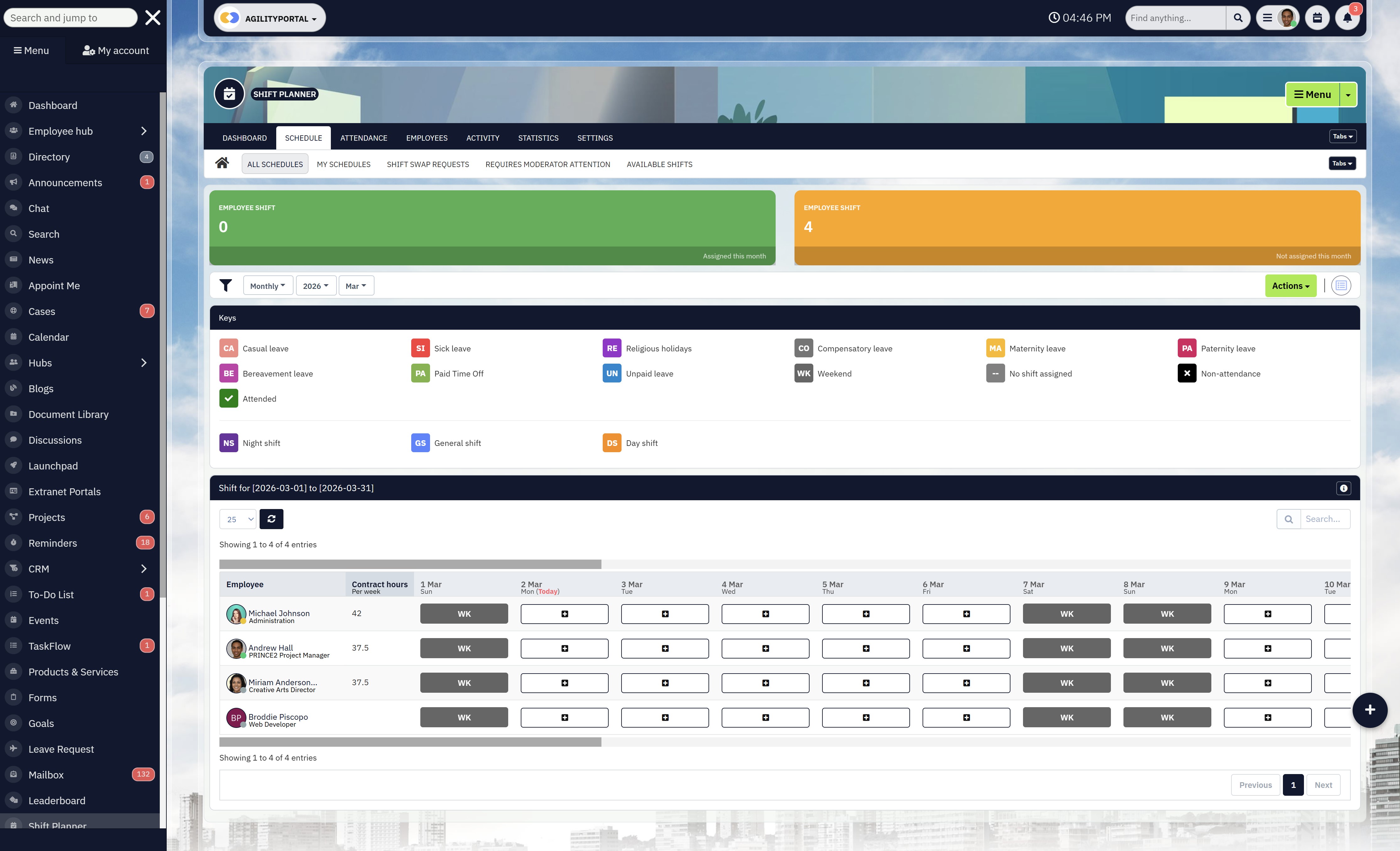This screenshot has width=1400, height=851.
Task: Open the Monthly view dropdown
Action: 267,285
